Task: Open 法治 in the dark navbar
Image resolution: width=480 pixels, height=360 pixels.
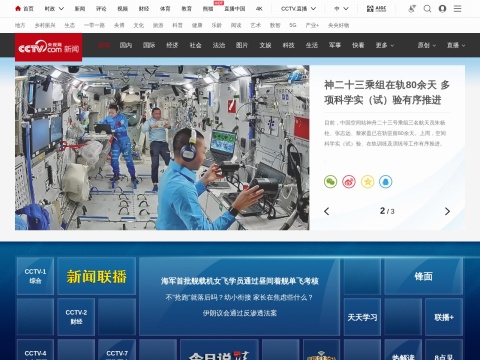Action: point(219,45)
